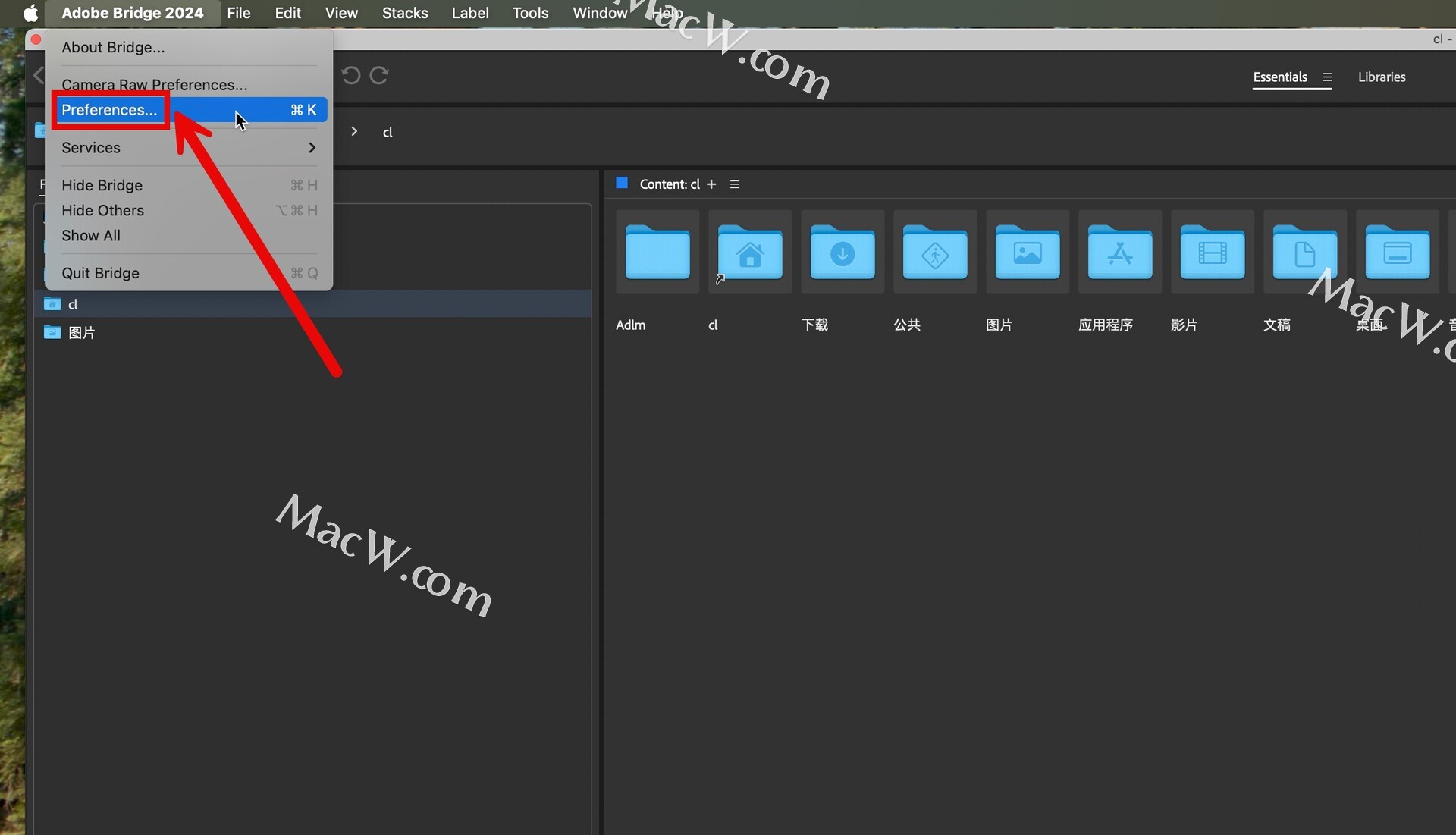The image size is (1456, 835).
Task: Select the 图片 pictures folder thumbnail
Action: point(1028,252)
